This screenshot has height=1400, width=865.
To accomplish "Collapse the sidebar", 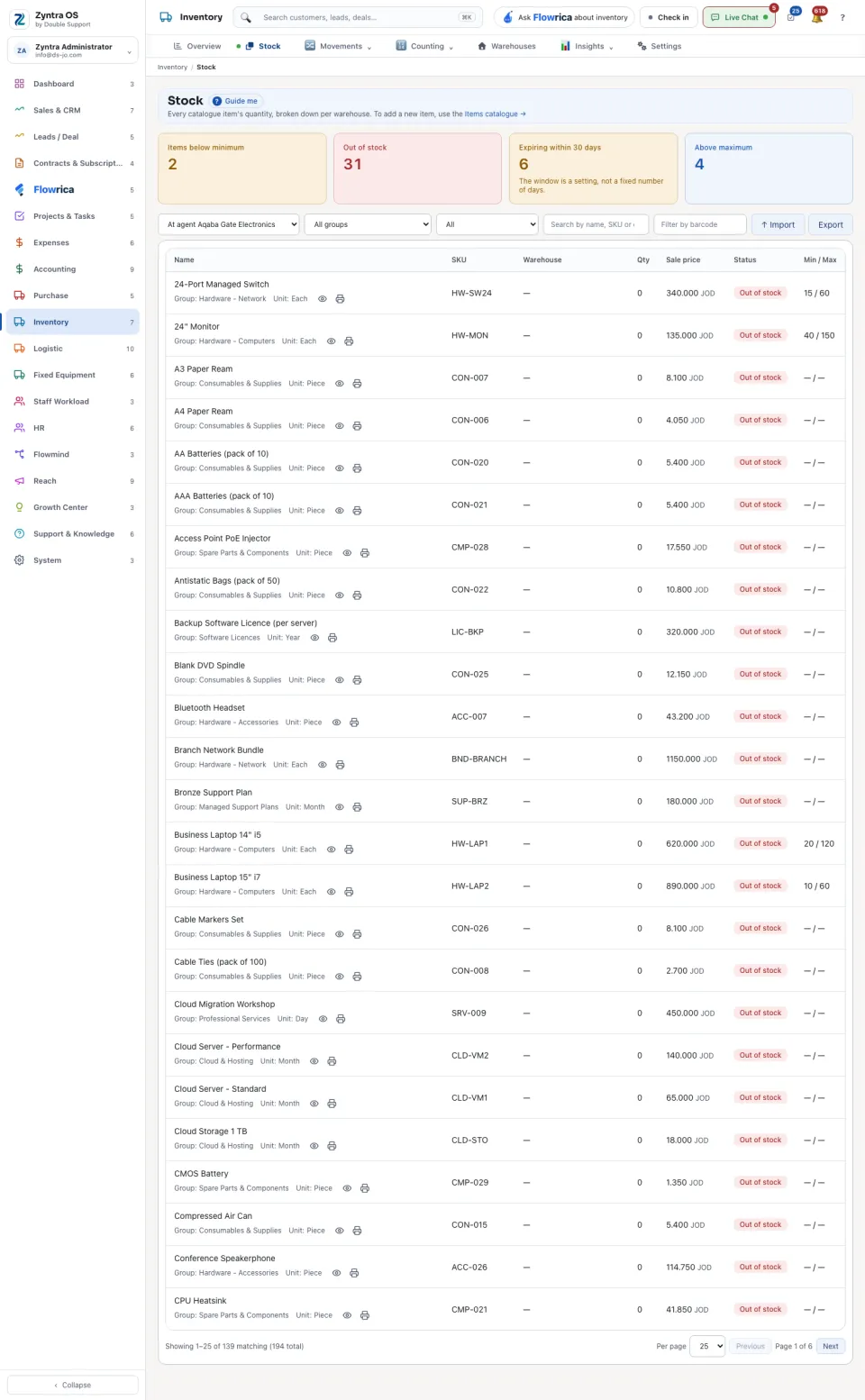I will pos(73,1385).
